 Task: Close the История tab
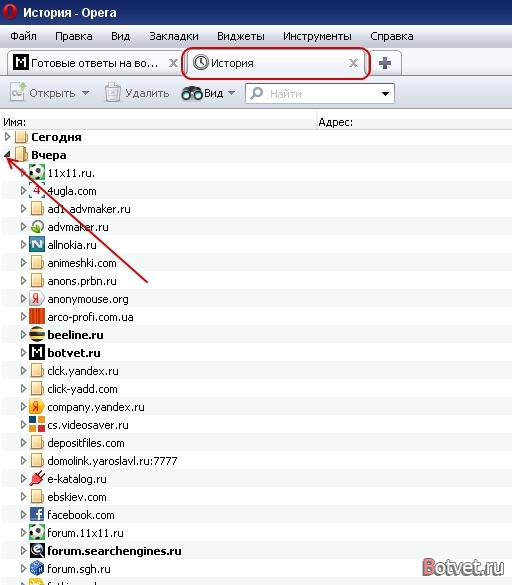coord(353,63)
